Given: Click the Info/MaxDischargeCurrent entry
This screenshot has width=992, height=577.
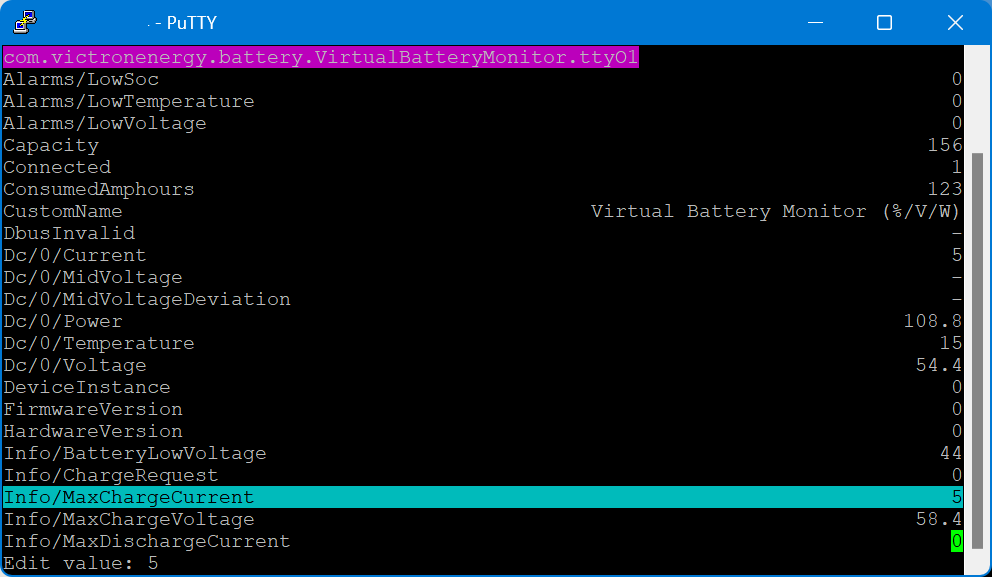Looking at the screenshot, I should coord(147,541).
